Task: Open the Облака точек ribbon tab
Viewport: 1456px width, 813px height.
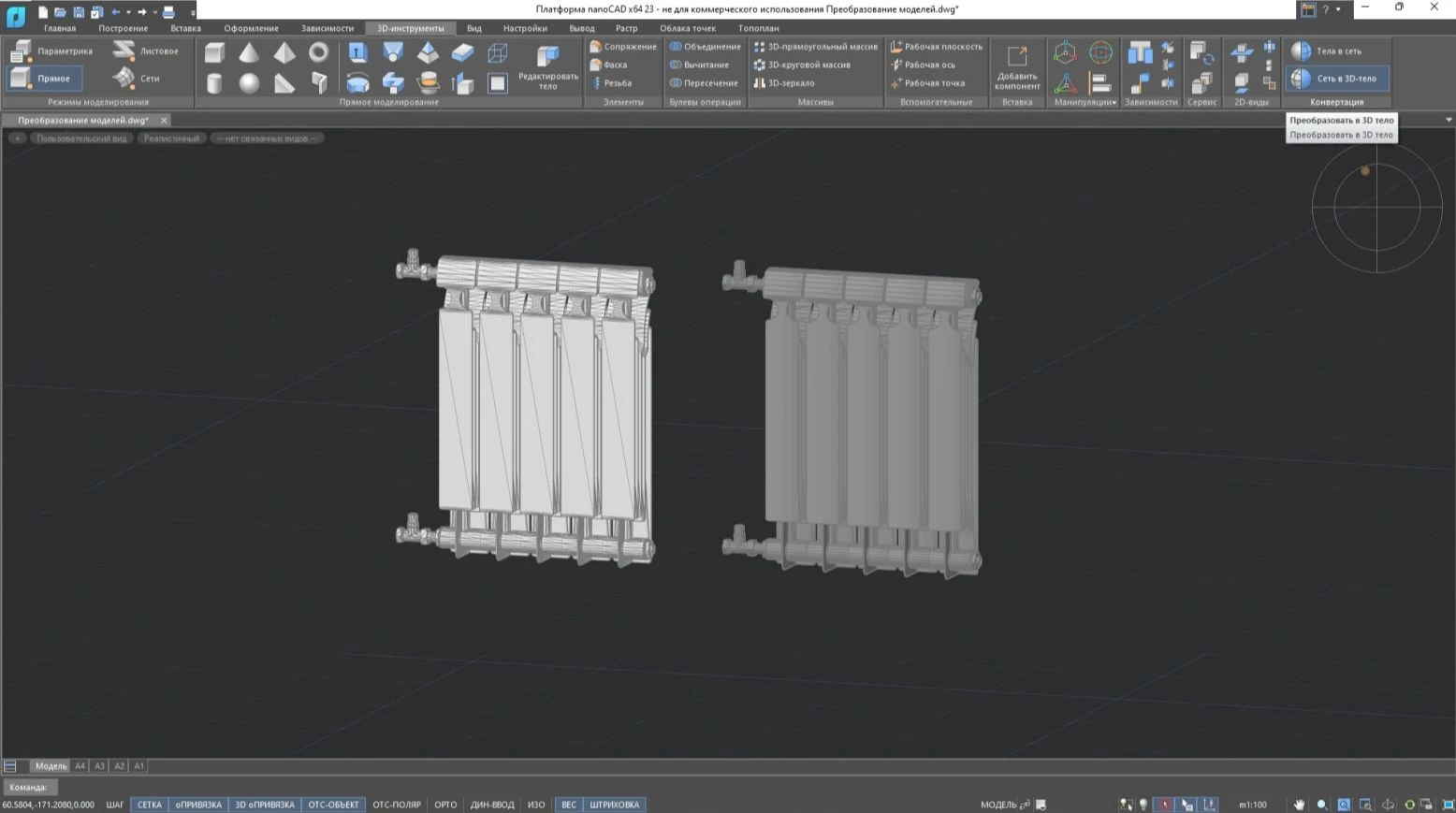Action: (x=688, y=28)
